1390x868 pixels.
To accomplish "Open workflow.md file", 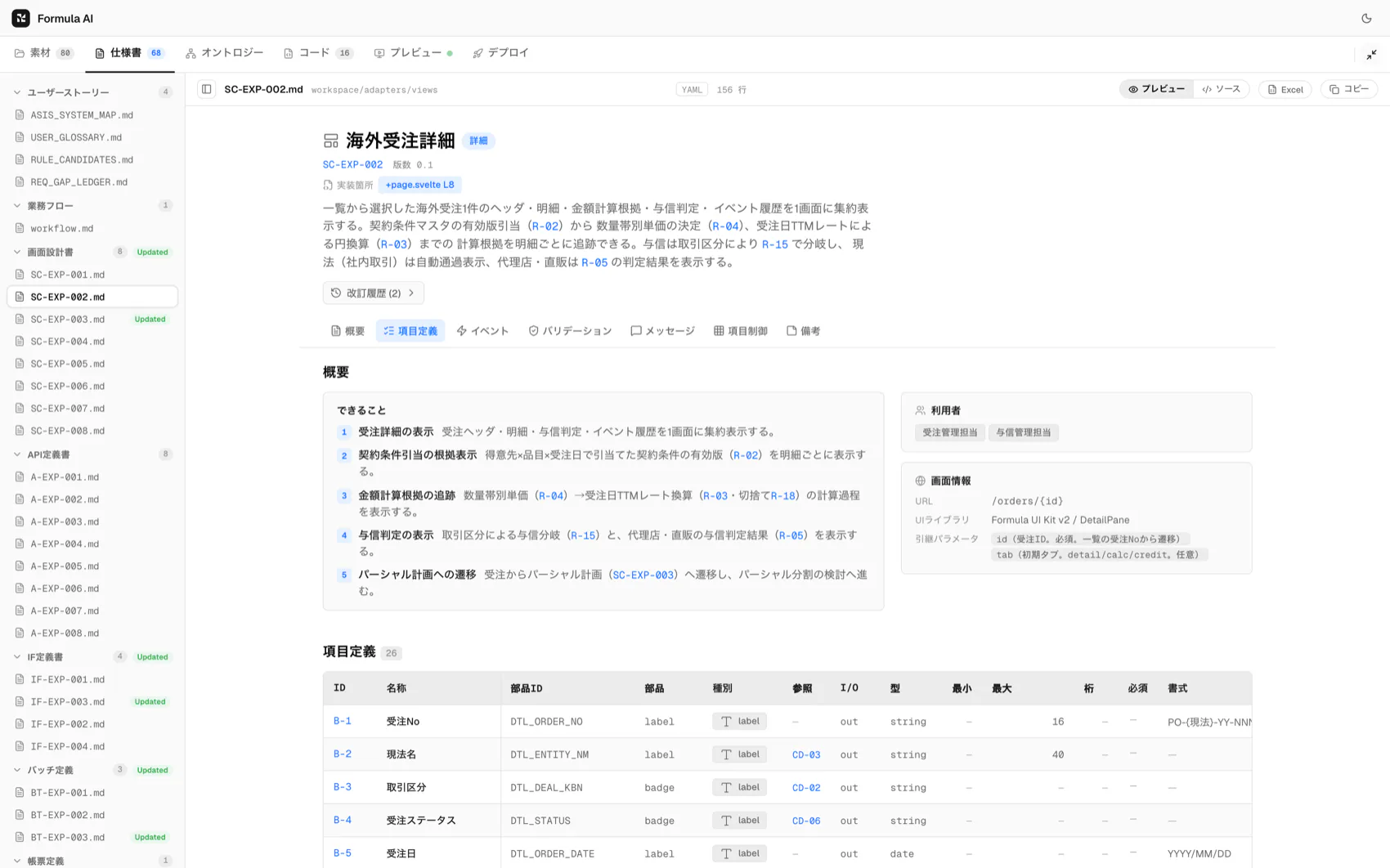I will (x=92, y=229).
